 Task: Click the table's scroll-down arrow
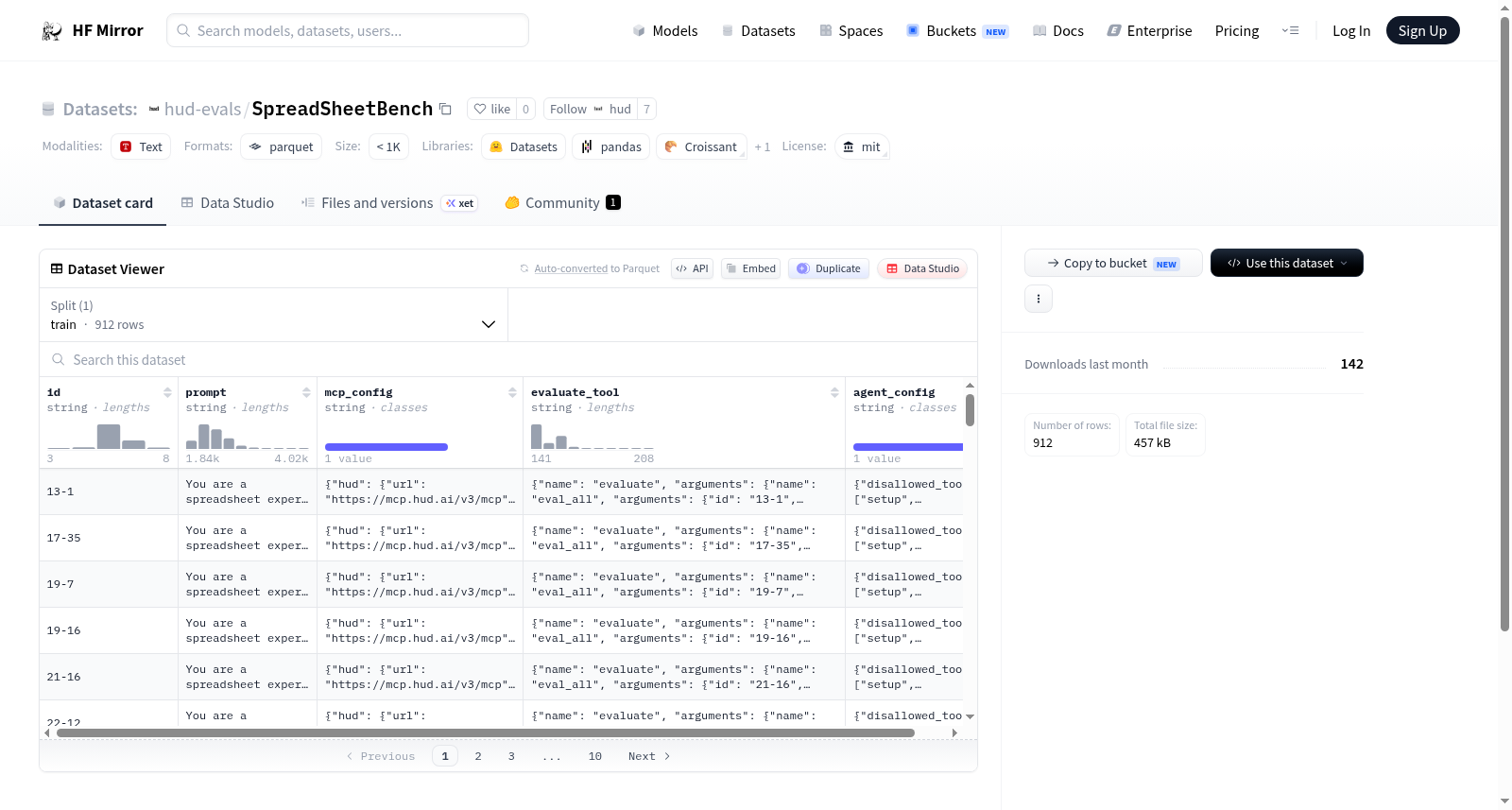pyautogui.click(x=970, y=716)
